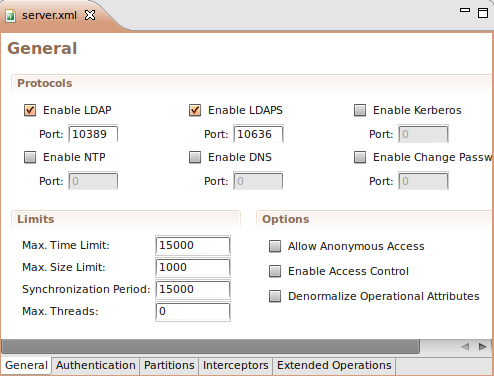Click the Synchronization Period field
This screenshot has height=376, width=494.
coord(193,289)
